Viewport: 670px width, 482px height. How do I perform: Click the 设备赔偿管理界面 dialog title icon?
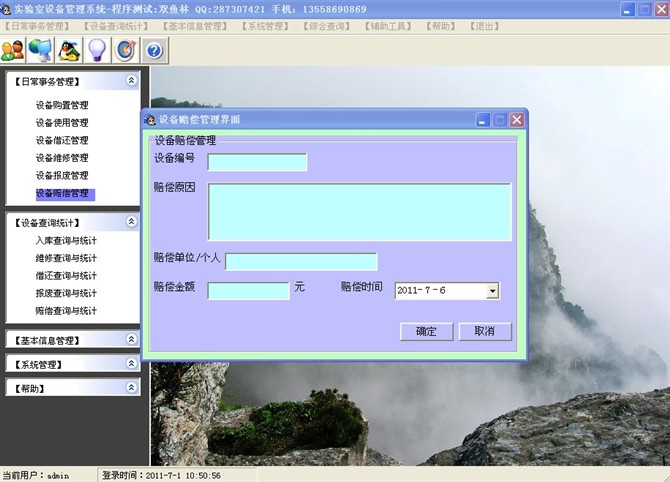coord(150,120)
